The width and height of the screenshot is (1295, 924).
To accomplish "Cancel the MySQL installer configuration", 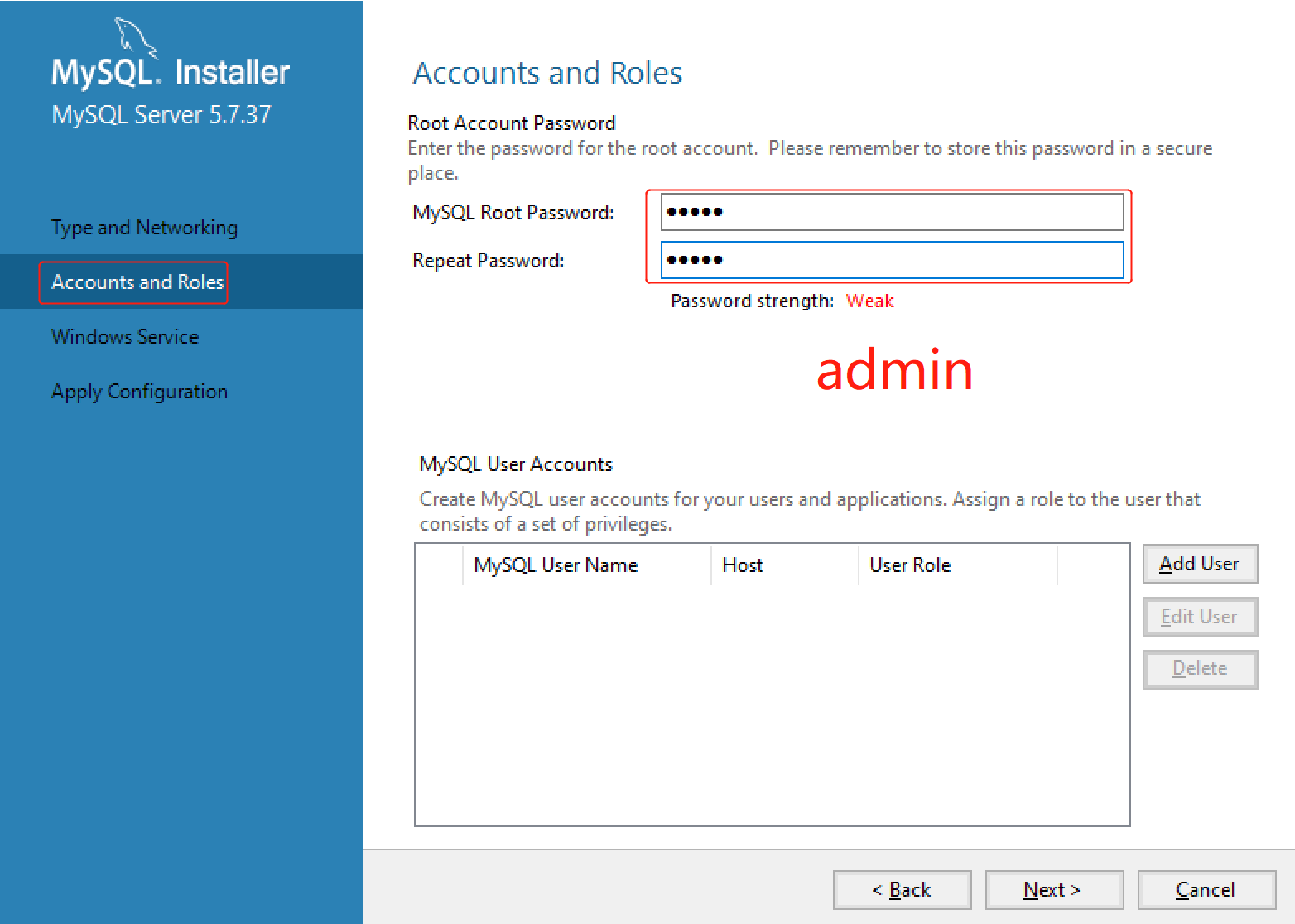I will click(1206, 889).
